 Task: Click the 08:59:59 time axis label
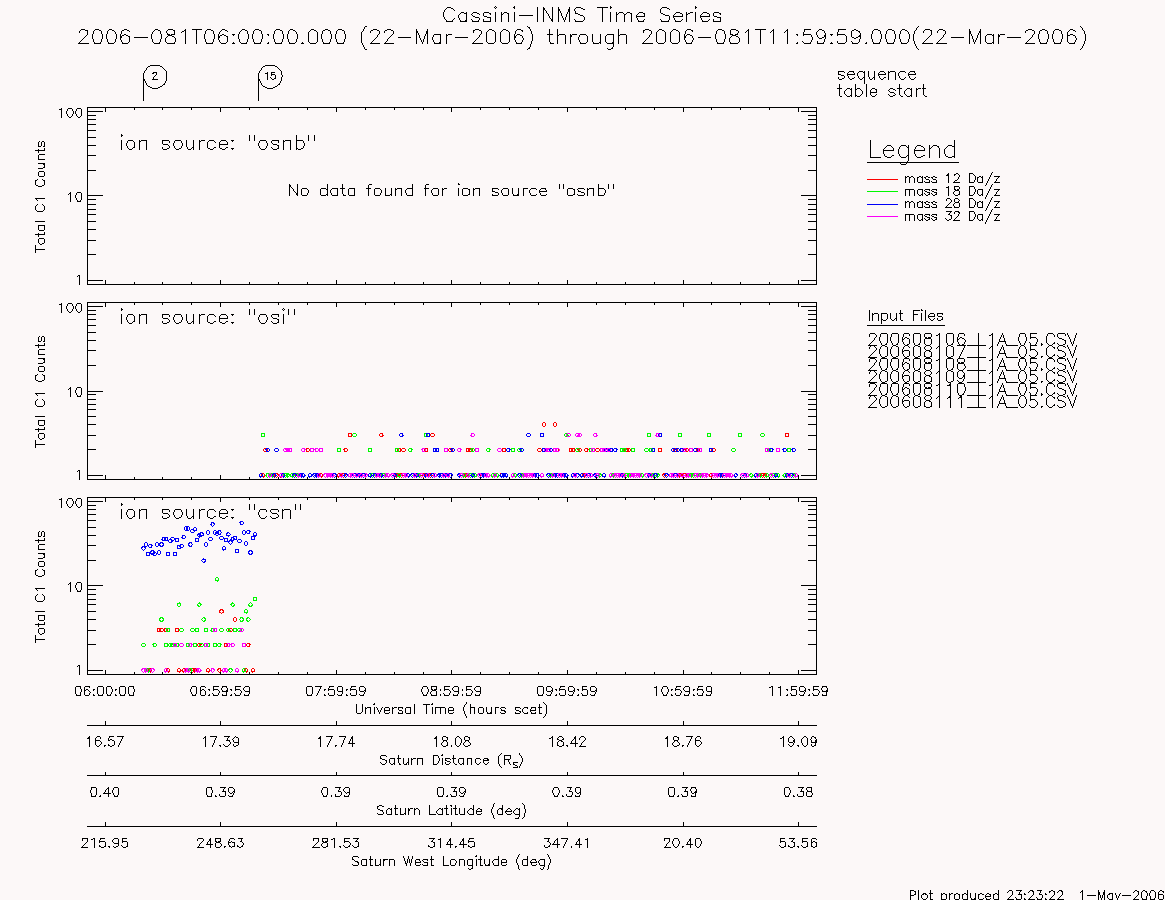(452, 691)
